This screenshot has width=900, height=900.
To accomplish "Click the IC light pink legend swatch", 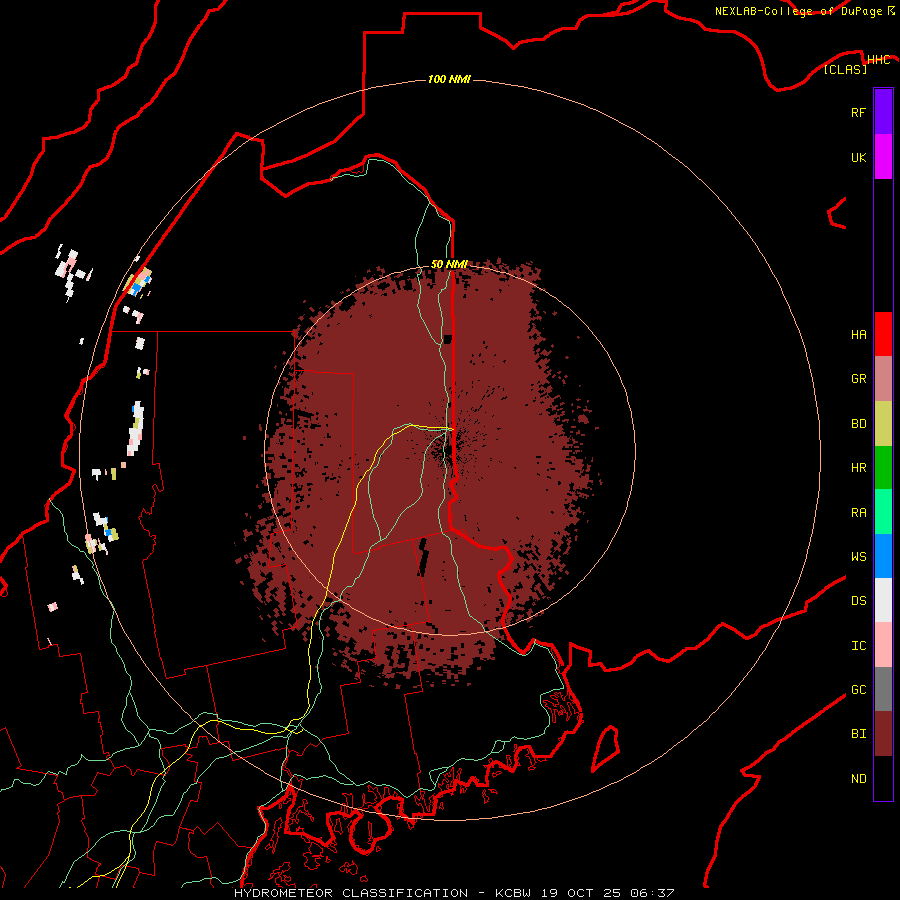I will (883, 645).
